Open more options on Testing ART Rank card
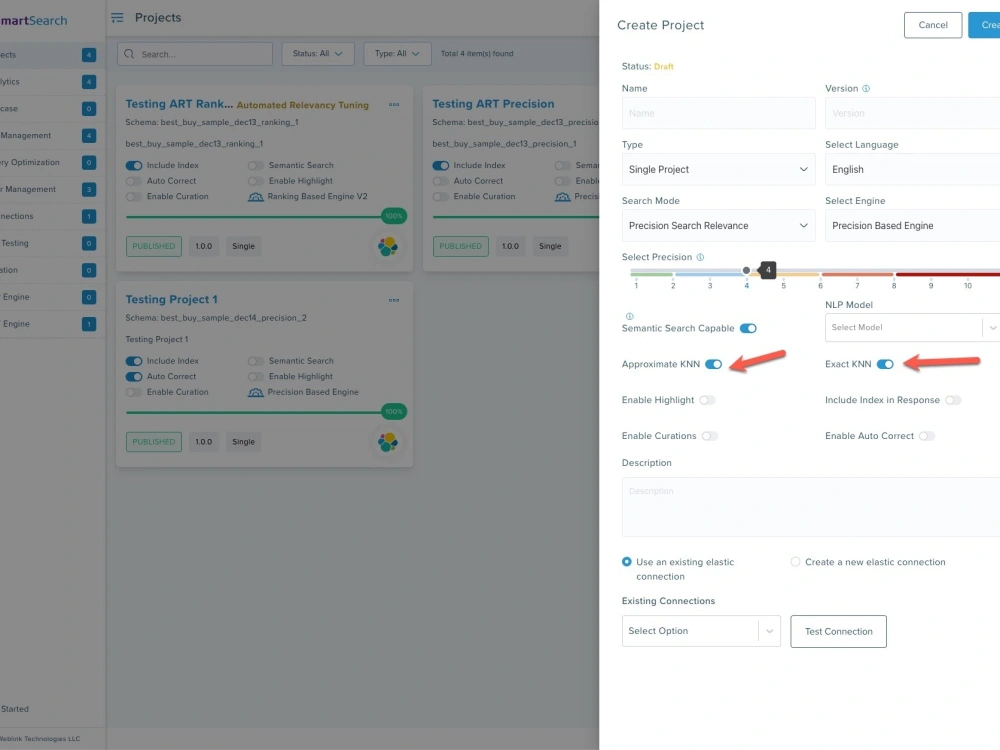Image resolution: width=1000 pixels, height=750 pixels. click(394, 105)
